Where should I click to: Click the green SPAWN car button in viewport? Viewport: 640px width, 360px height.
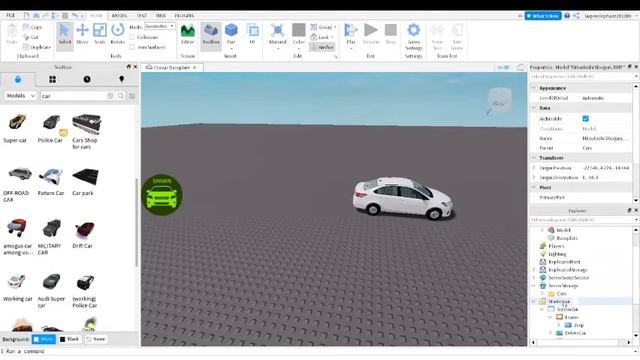point(162,195)
